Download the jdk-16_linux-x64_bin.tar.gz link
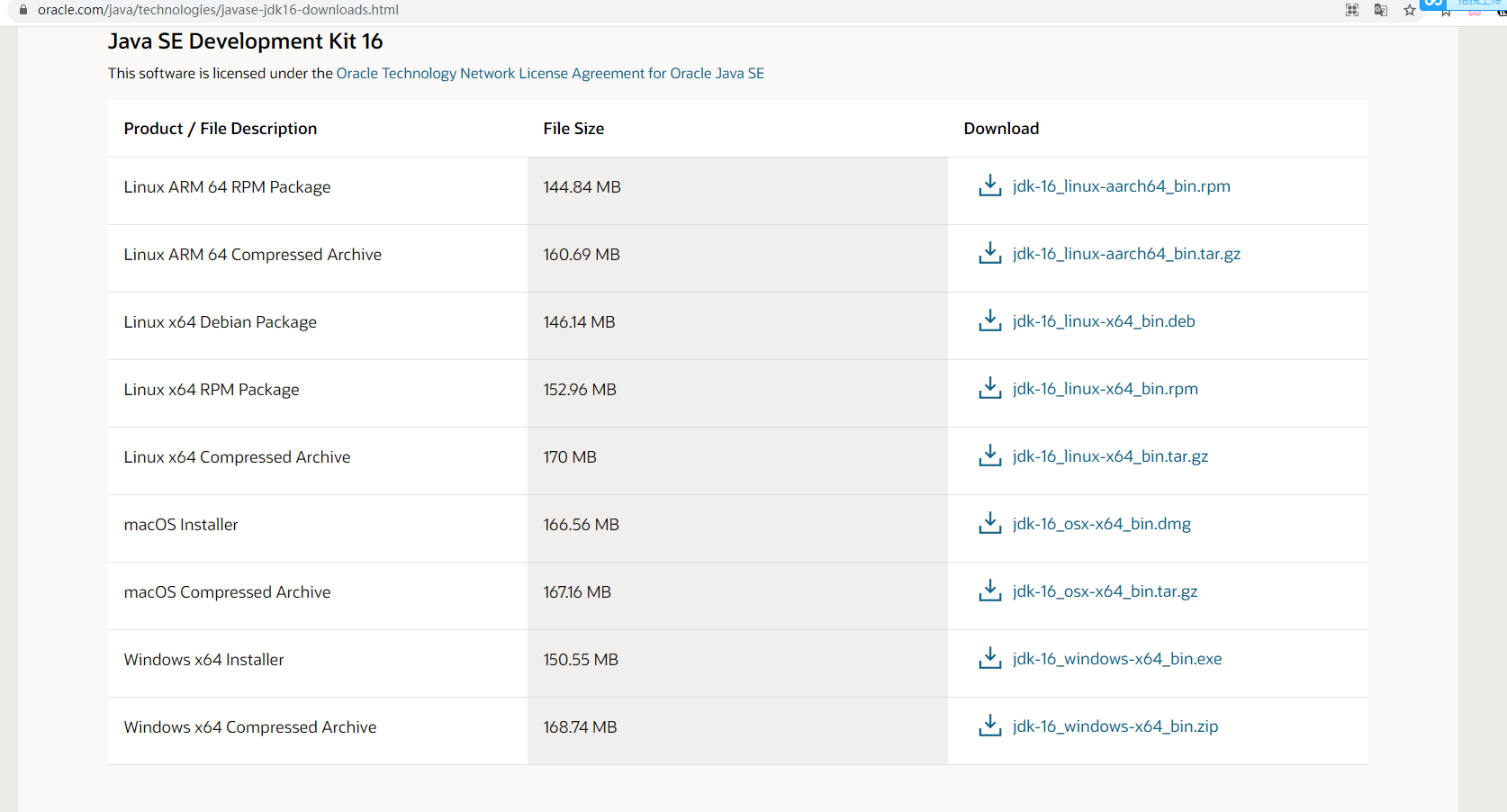 [x=1110, y=456]
